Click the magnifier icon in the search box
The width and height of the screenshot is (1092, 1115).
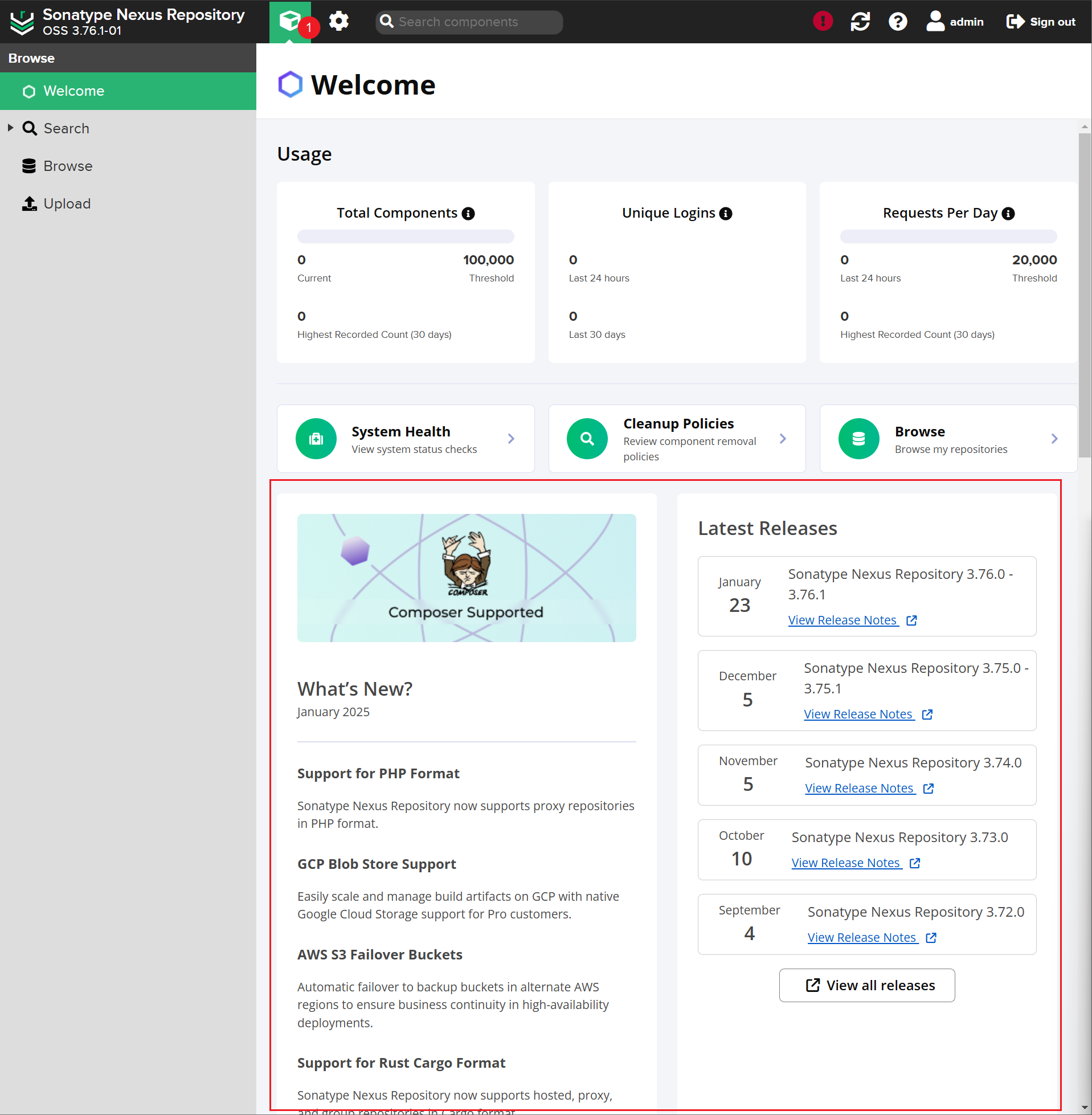(x=387, y=22)
